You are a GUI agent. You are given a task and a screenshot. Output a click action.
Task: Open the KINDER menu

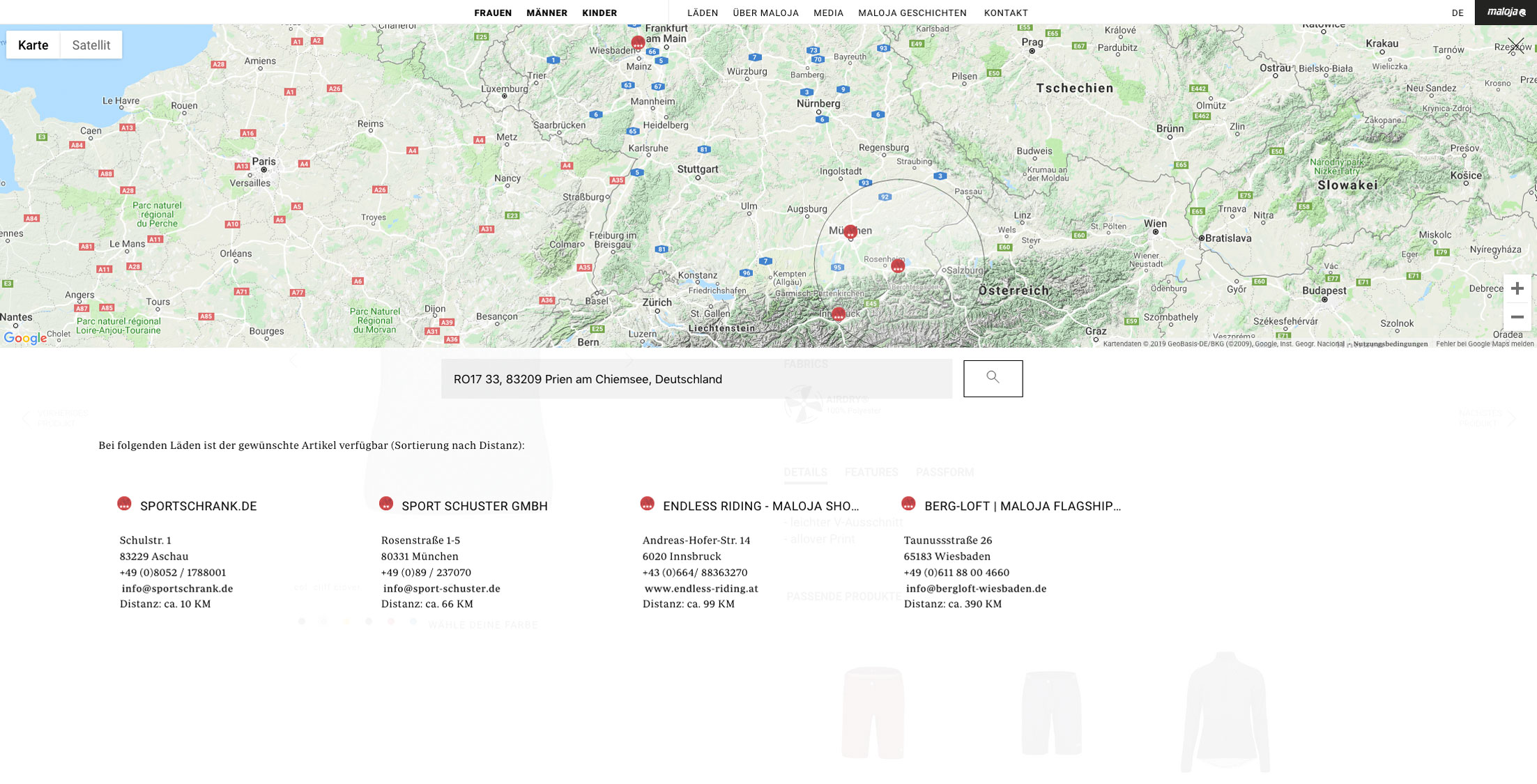pos(599,13)
